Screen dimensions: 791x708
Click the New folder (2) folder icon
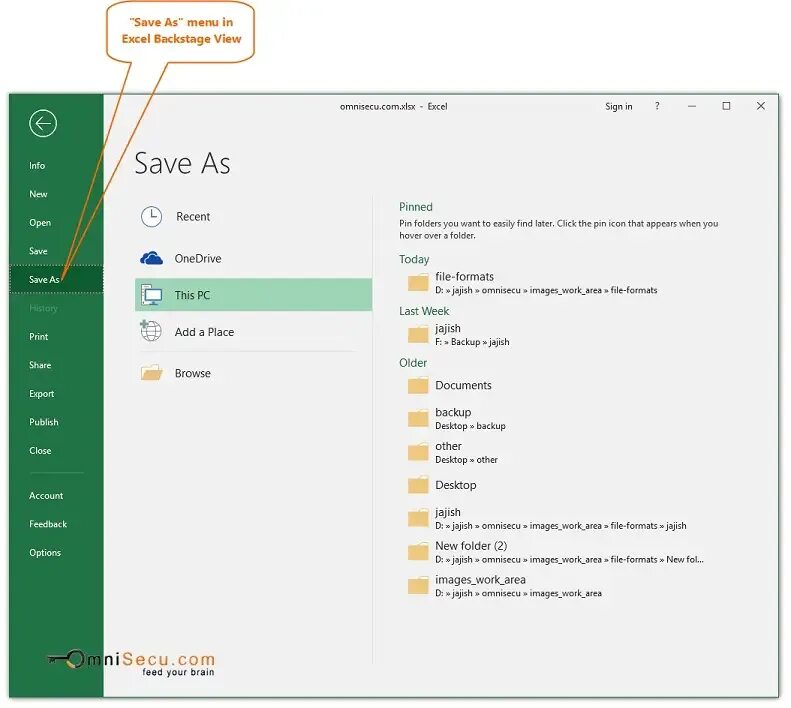(418, 552)
